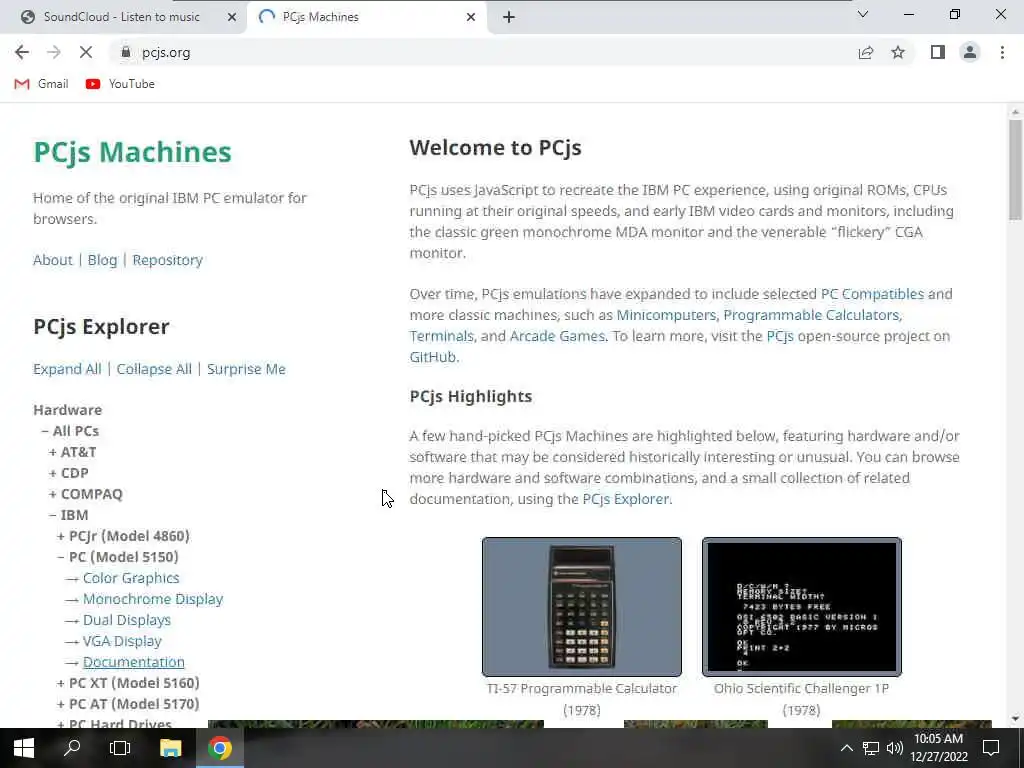Open the Documentation link
The width and height of the screenshot is (1024, 768).
coord(134,662)
